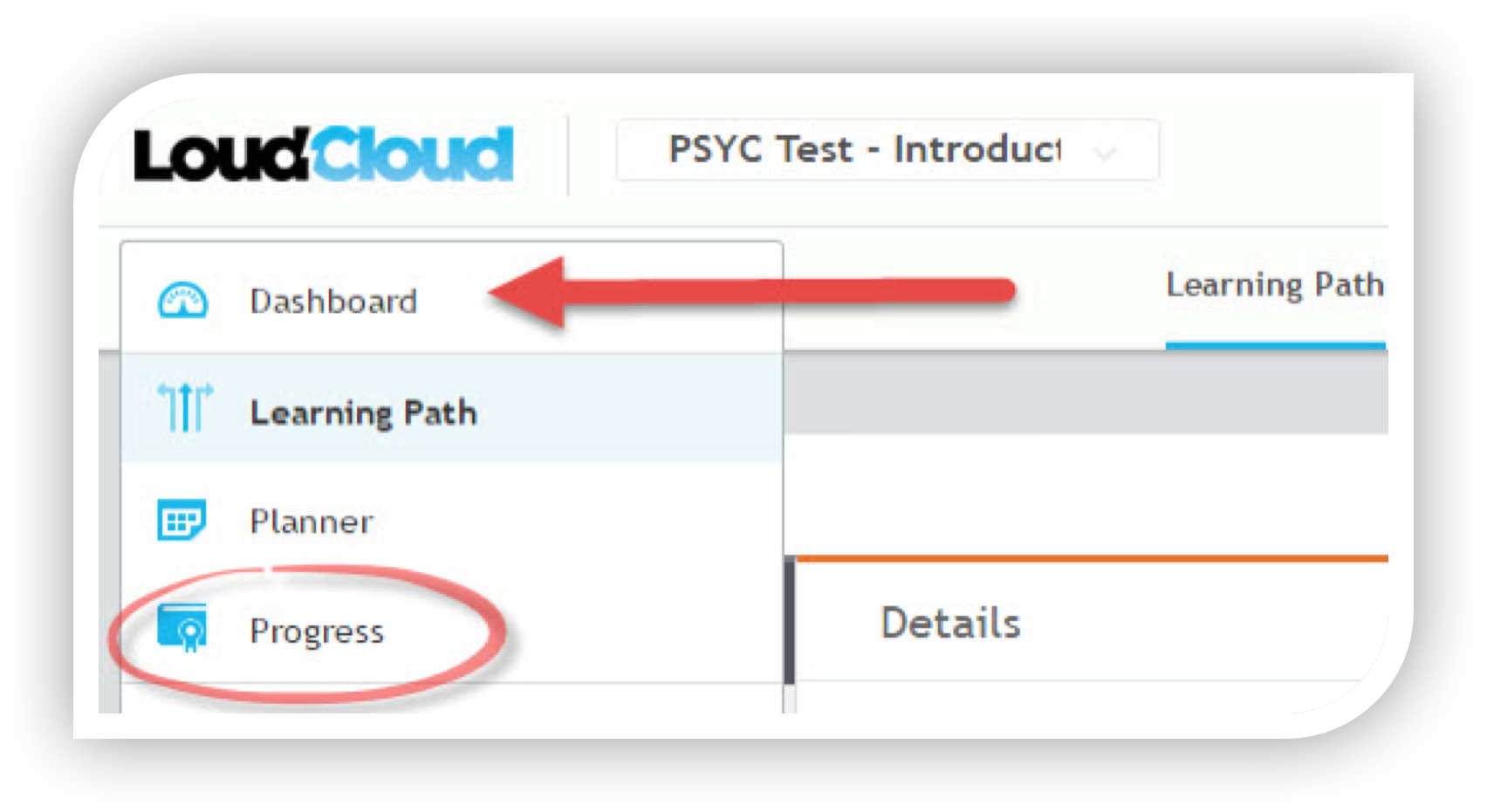The height and width of the screenshot is (812, 1487).
Task: Select the Planner calendar icon
Action: (182, 520)
